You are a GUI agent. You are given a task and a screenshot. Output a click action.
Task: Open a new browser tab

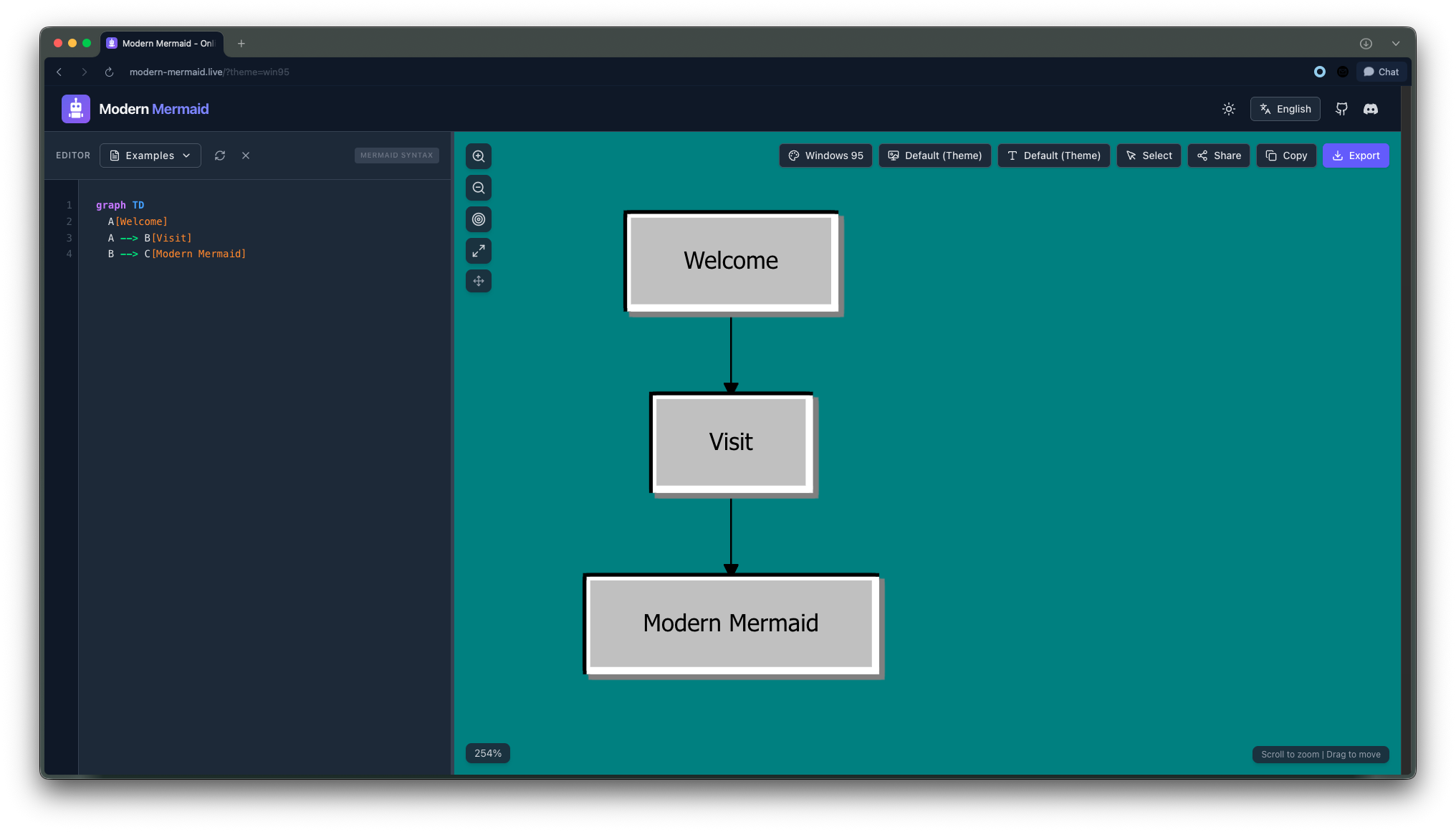coord(241,43)
